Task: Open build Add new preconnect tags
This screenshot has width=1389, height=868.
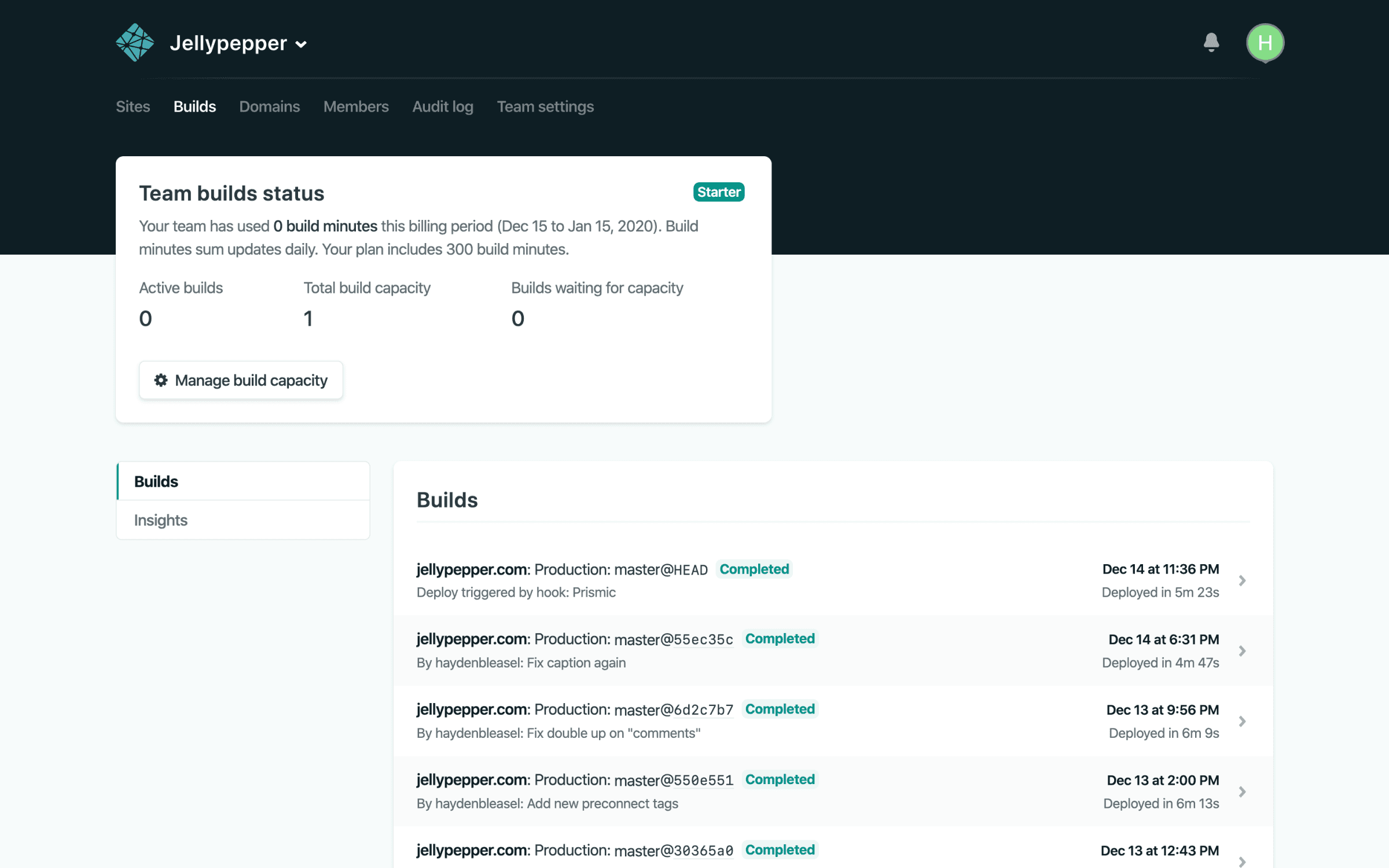Action: click(833, 792)
